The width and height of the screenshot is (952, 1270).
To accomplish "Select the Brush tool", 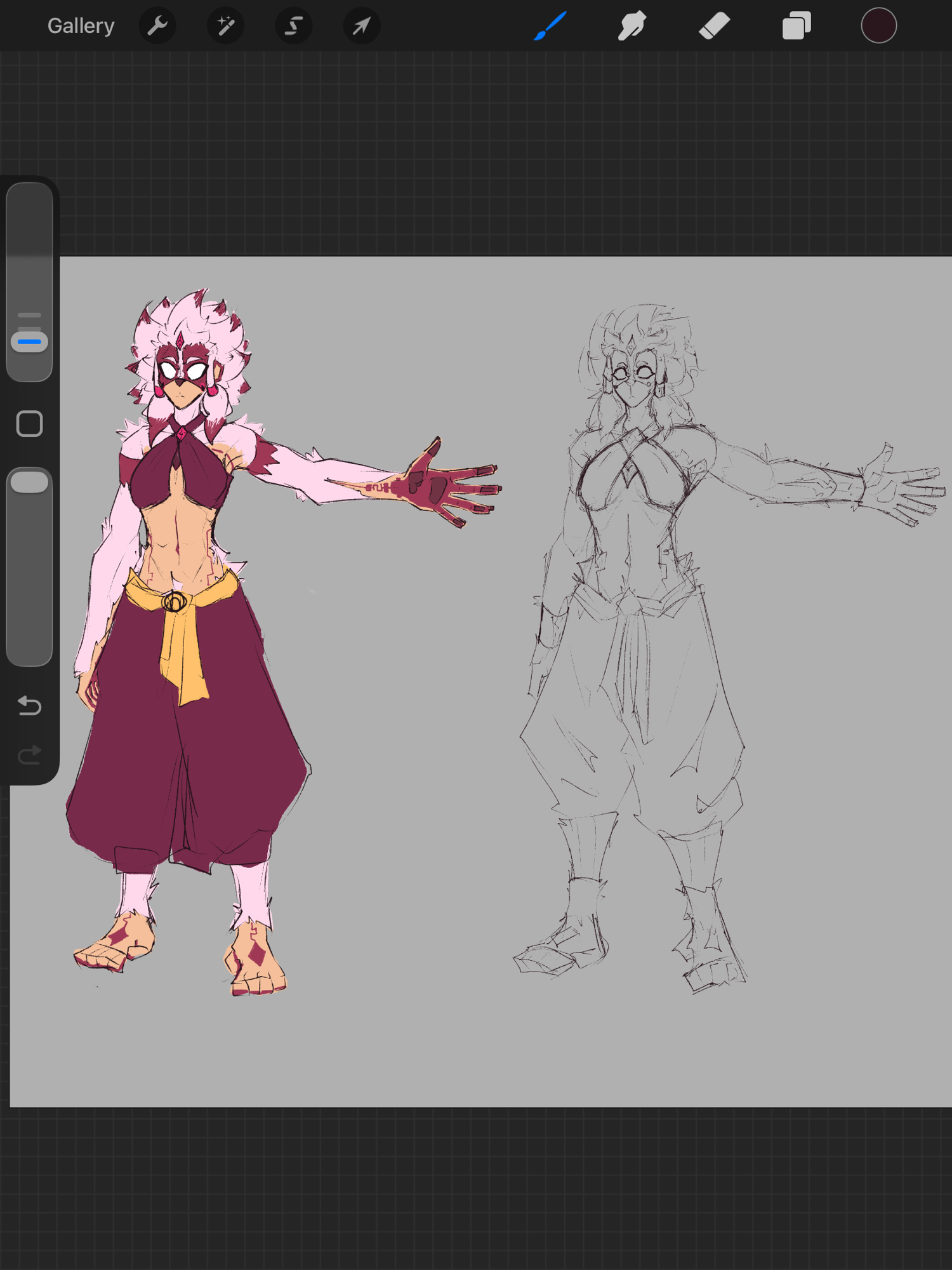I will (x=550, y=26).
